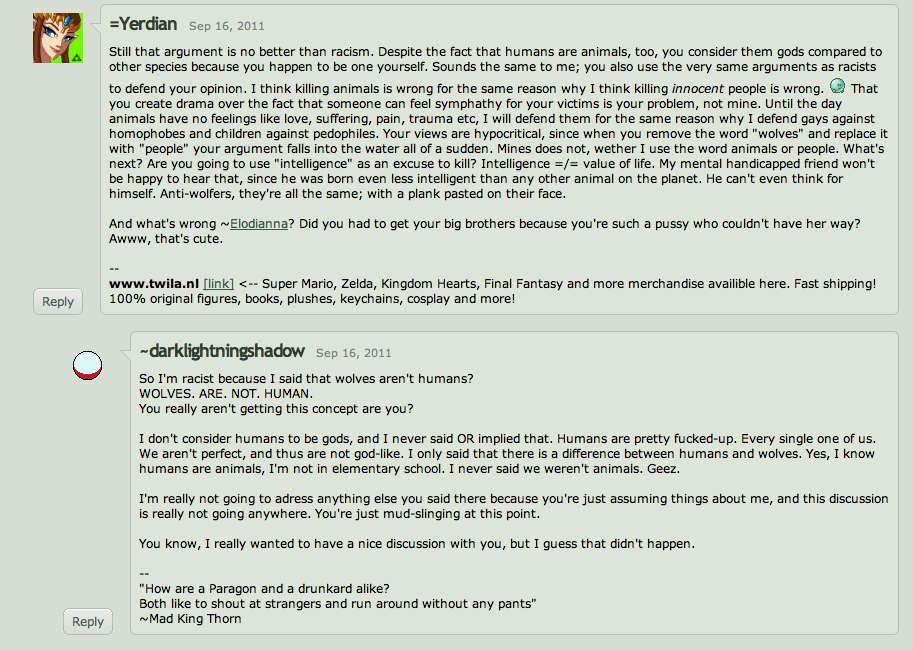Click the date on darklightningshadow's comment
Viewport: 913px width, 650px height.
[x=354, y=353]
